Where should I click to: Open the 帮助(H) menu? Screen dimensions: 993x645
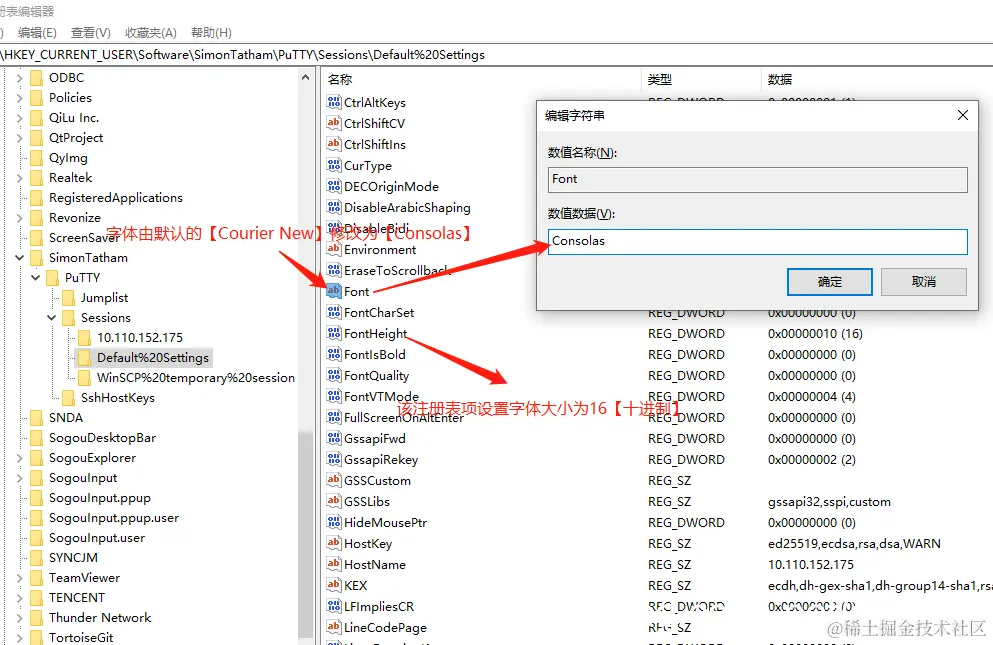click(212, 32)
